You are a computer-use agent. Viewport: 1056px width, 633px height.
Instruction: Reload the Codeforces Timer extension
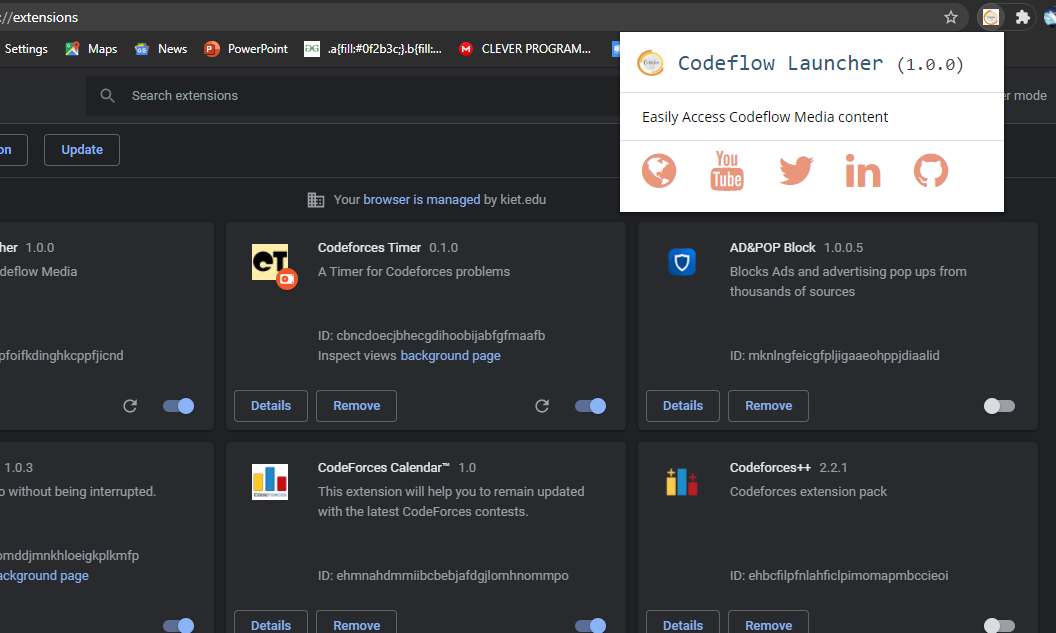click(x=542, y=406)
